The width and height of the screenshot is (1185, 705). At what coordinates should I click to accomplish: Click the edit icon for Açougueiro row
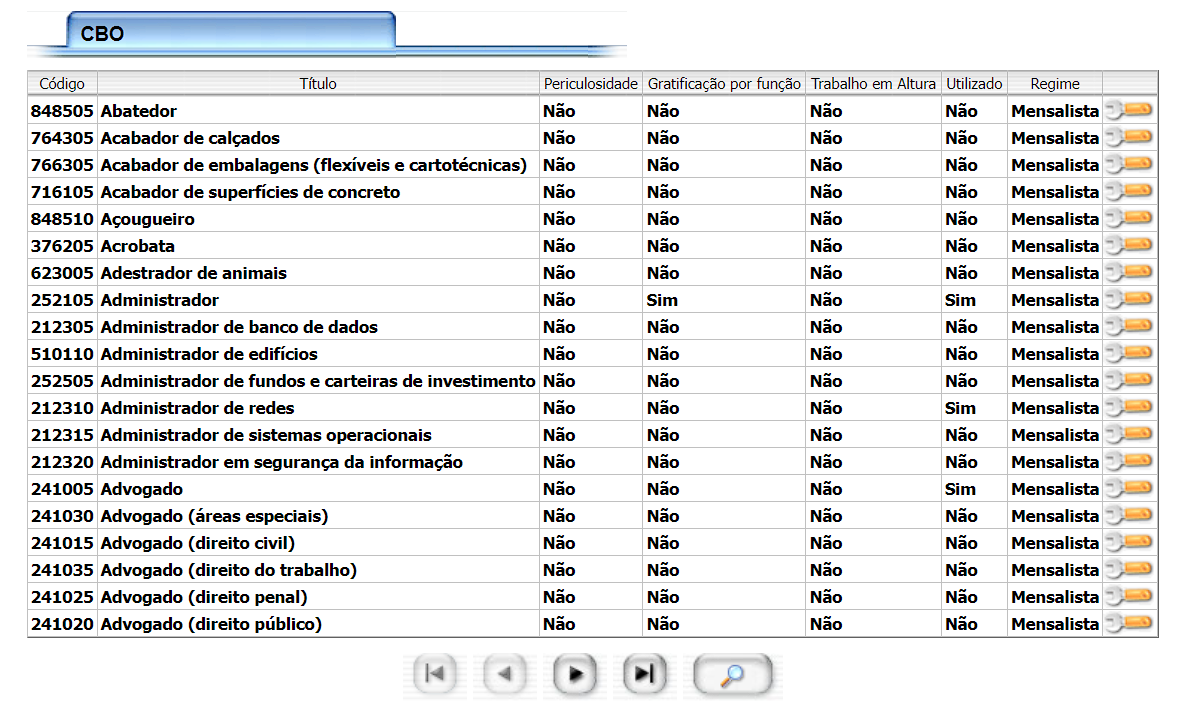click(x=1130, y=219)
